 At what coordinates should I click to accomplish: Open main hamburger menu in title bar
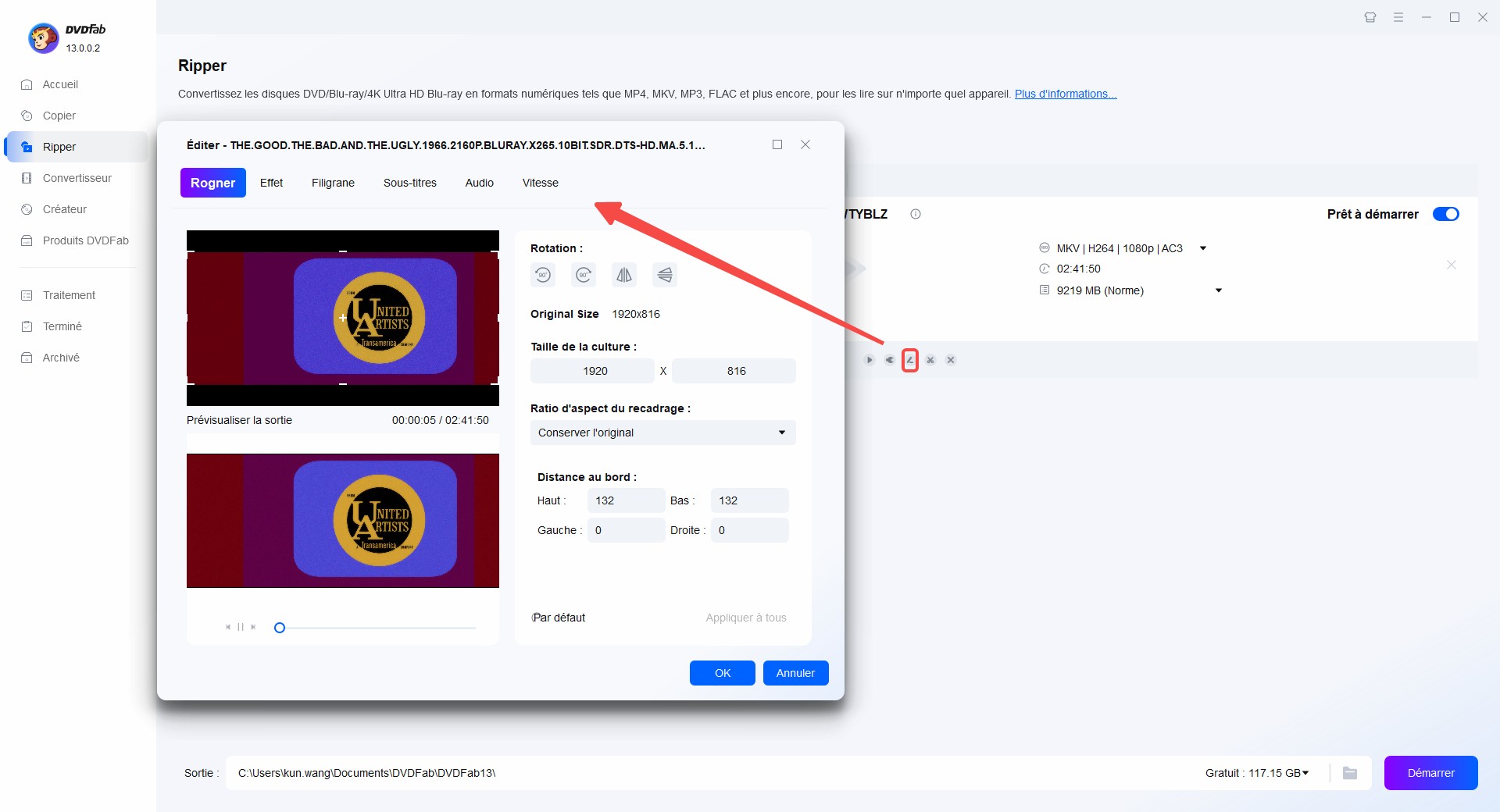1398,17
